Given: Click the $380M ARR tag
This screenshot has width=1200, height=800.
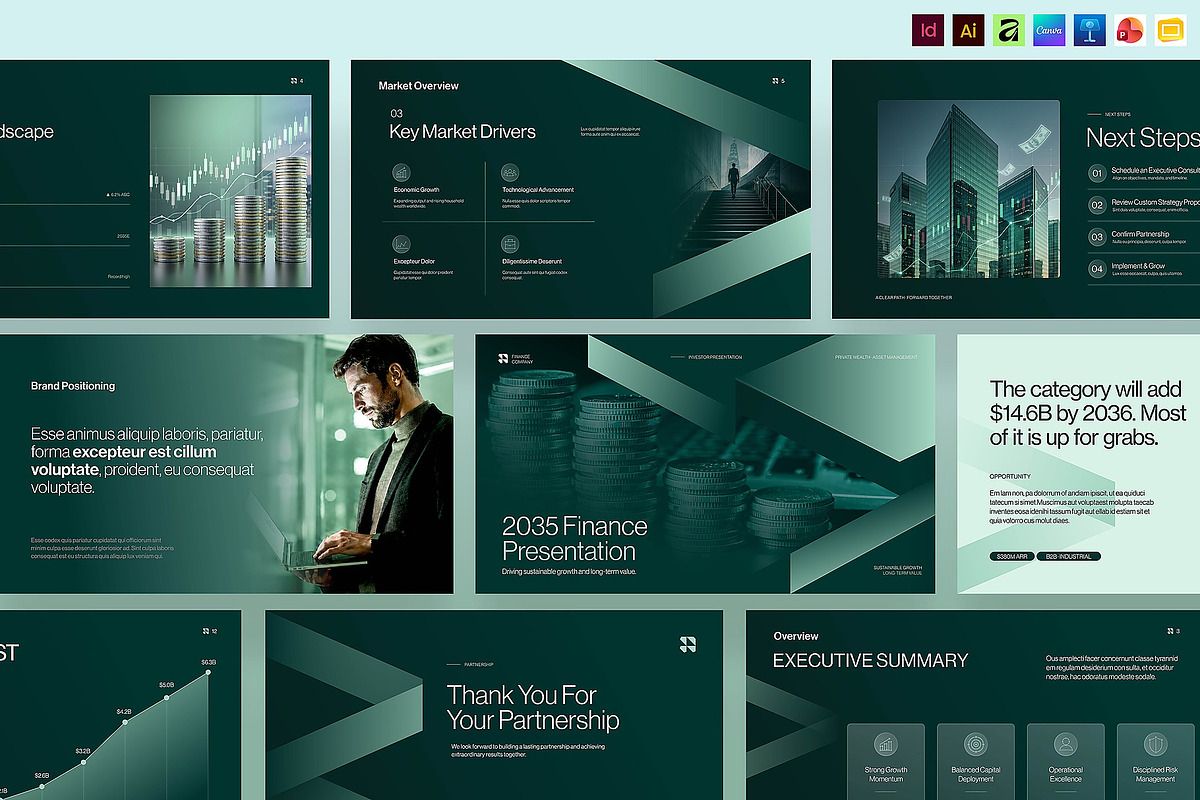Looking at the screenshot, I should pos(1013,556).
